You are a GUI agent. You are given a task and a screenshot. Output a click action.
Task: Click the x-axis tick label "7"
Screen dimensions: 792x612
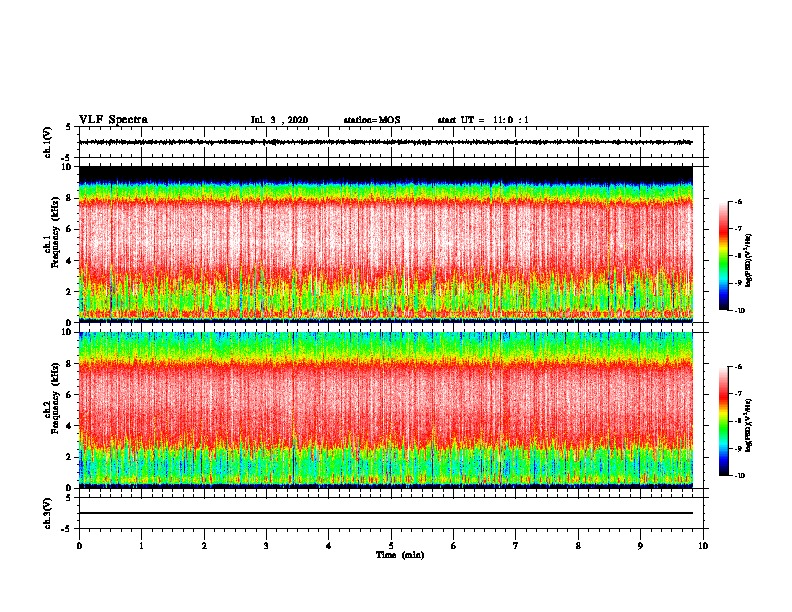[x=516, y=546]
